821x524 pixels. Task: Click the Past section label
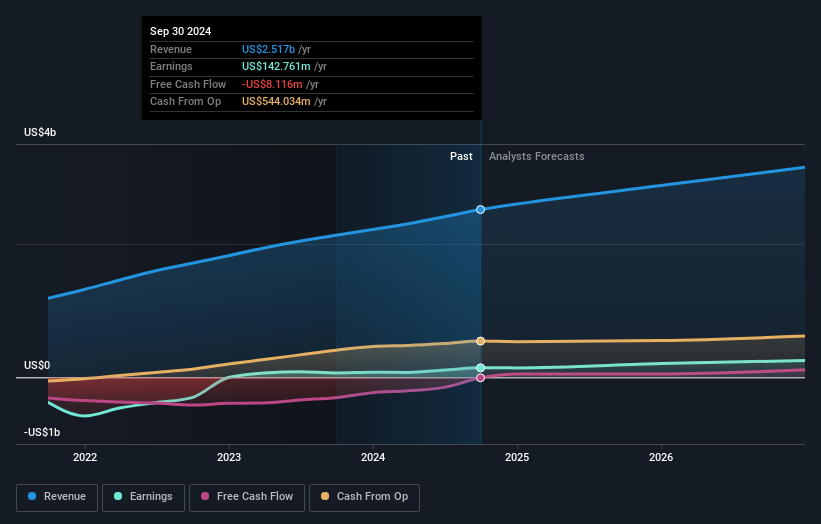pyautogui.click(x=461, y=157)
